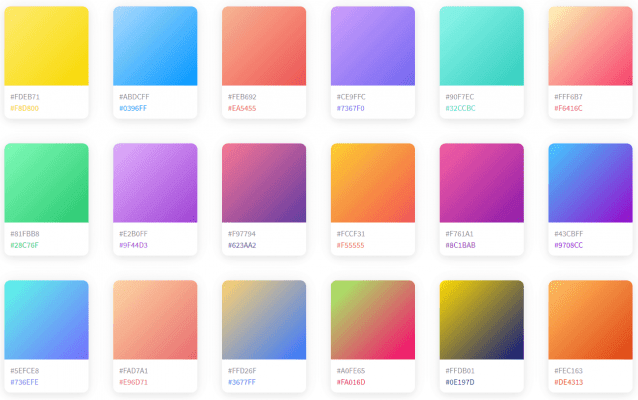The width and height of the screenshot is (638, 400).
Task: Click the #EA5455 color code
Action: pos(242,108)
